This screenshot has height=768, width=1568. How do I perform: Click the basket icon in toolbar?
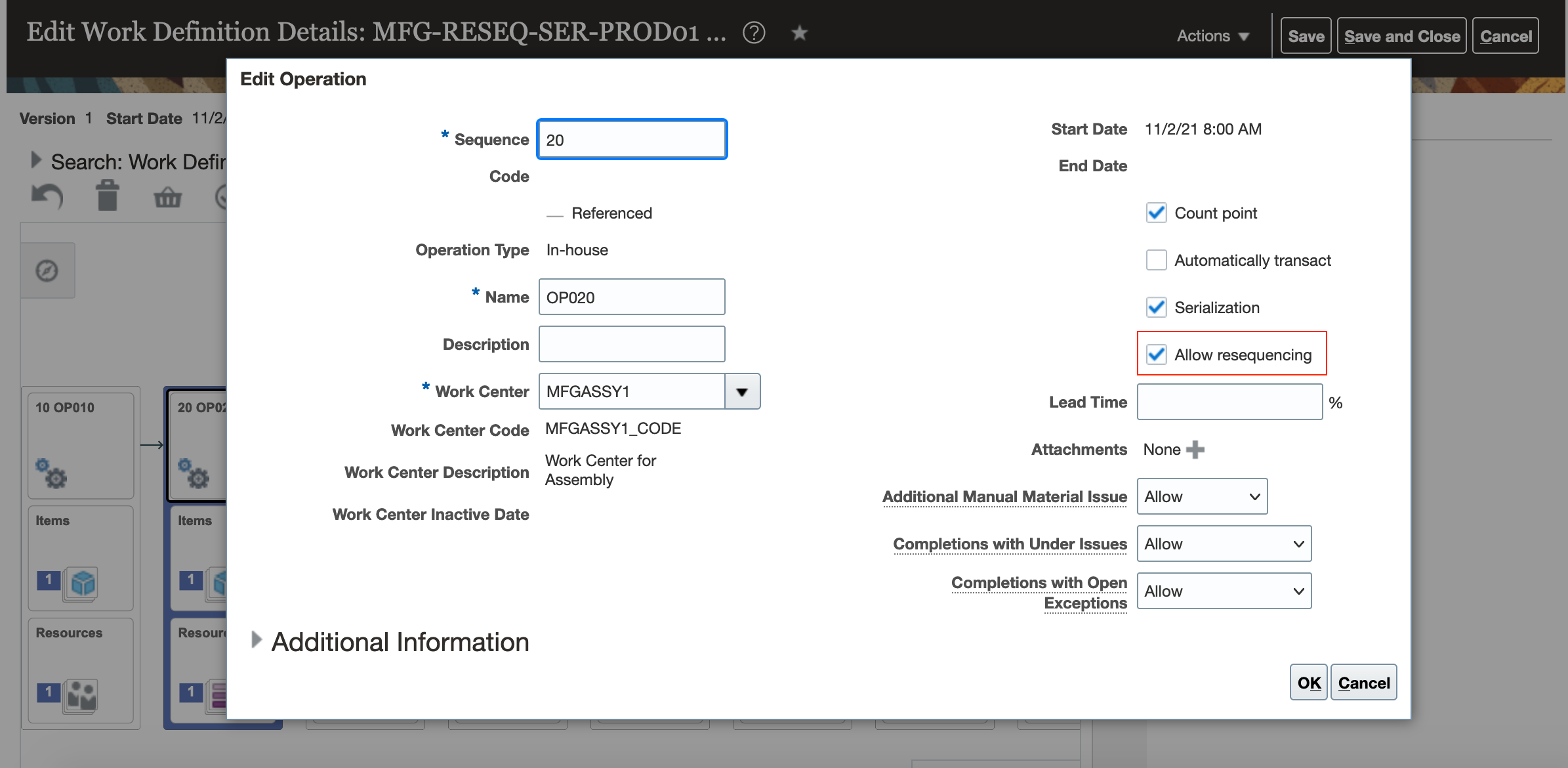(x=168, y=197)
